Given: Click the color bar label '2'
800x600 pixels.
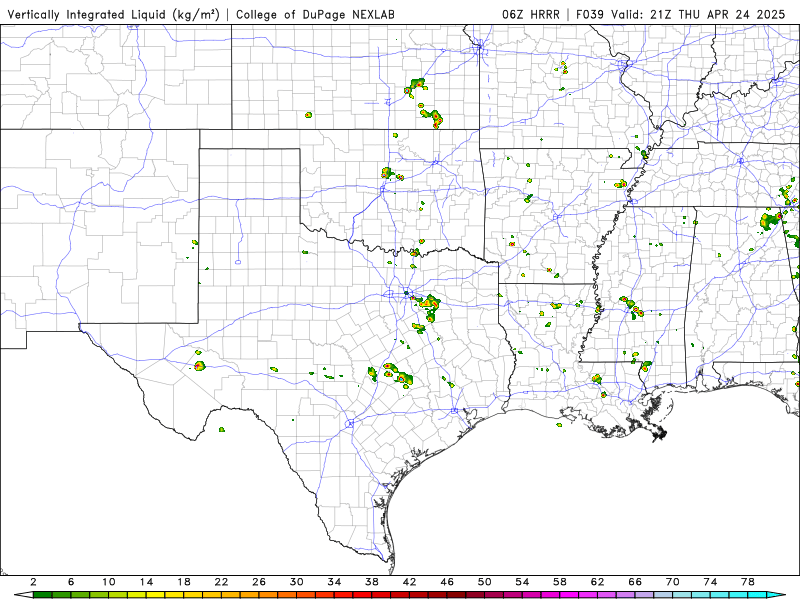Looking at the screenshot, I should (x=34, y=582).
